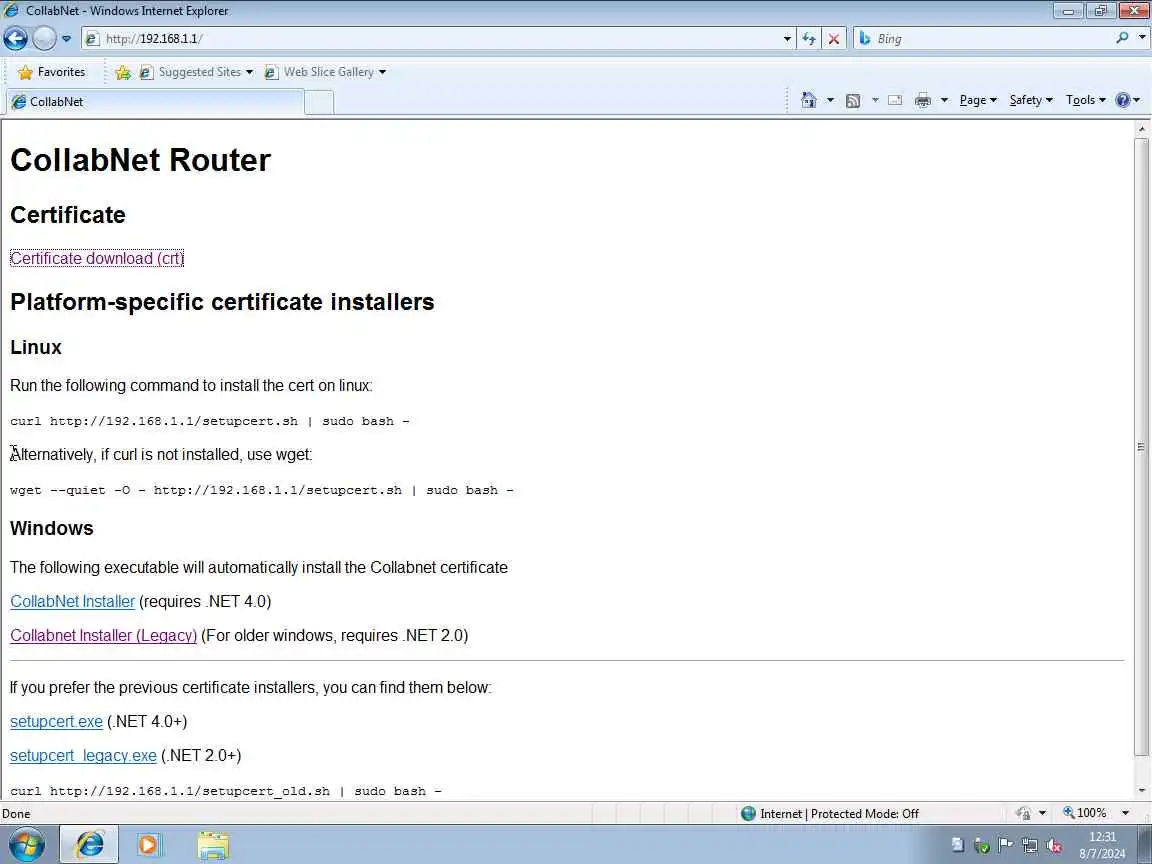The height and width of the screenshot is (864, 1152).
Task: Open Collabnet Installer (Legacy) link
Action: click(x=104, y=636)
